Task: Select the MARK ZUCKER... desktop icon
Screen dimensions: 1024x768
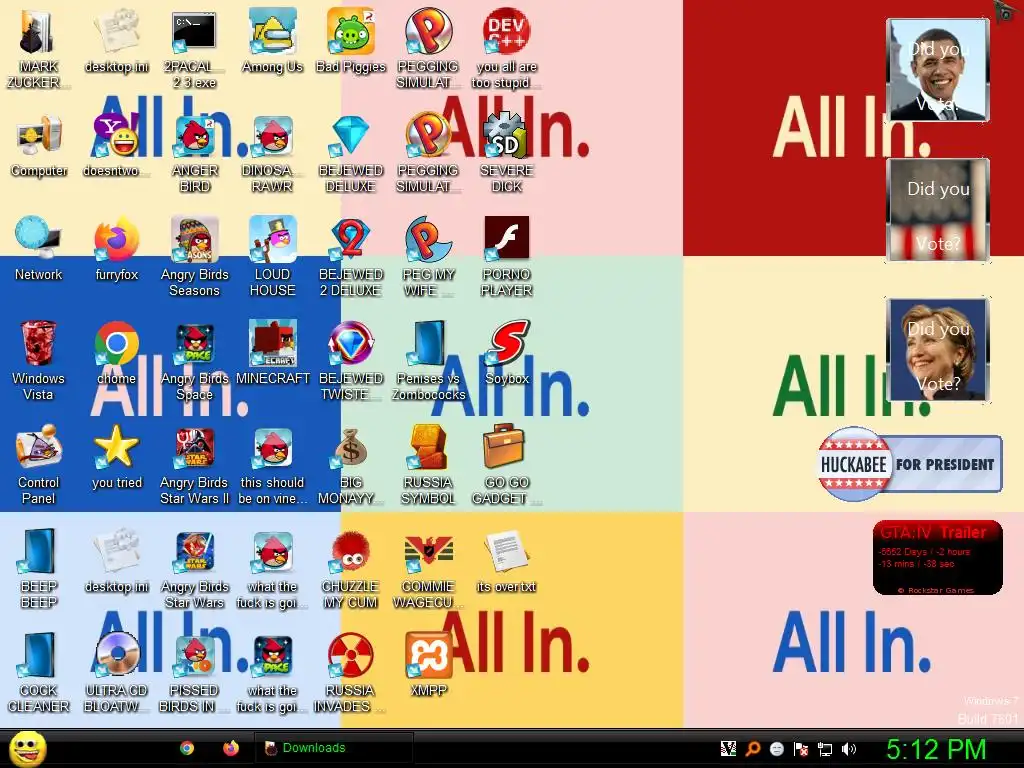Action: [x=38, y=48]
